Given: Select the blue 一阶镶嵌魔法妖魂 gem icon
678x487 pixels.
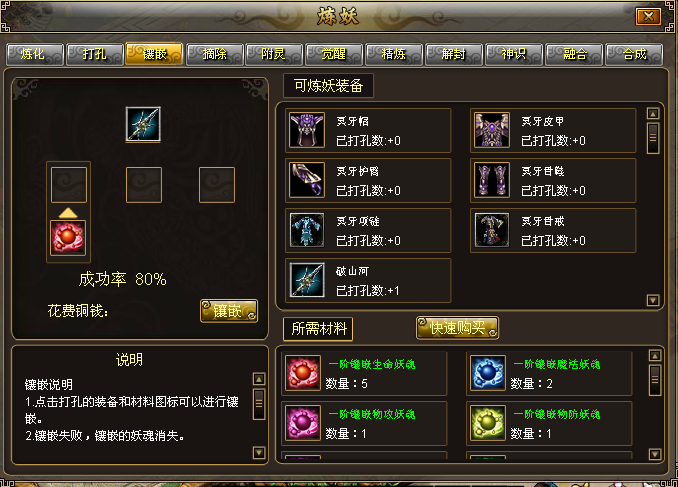Looking at the screenshot, I should pyautogui.click(x=488, y=373).
